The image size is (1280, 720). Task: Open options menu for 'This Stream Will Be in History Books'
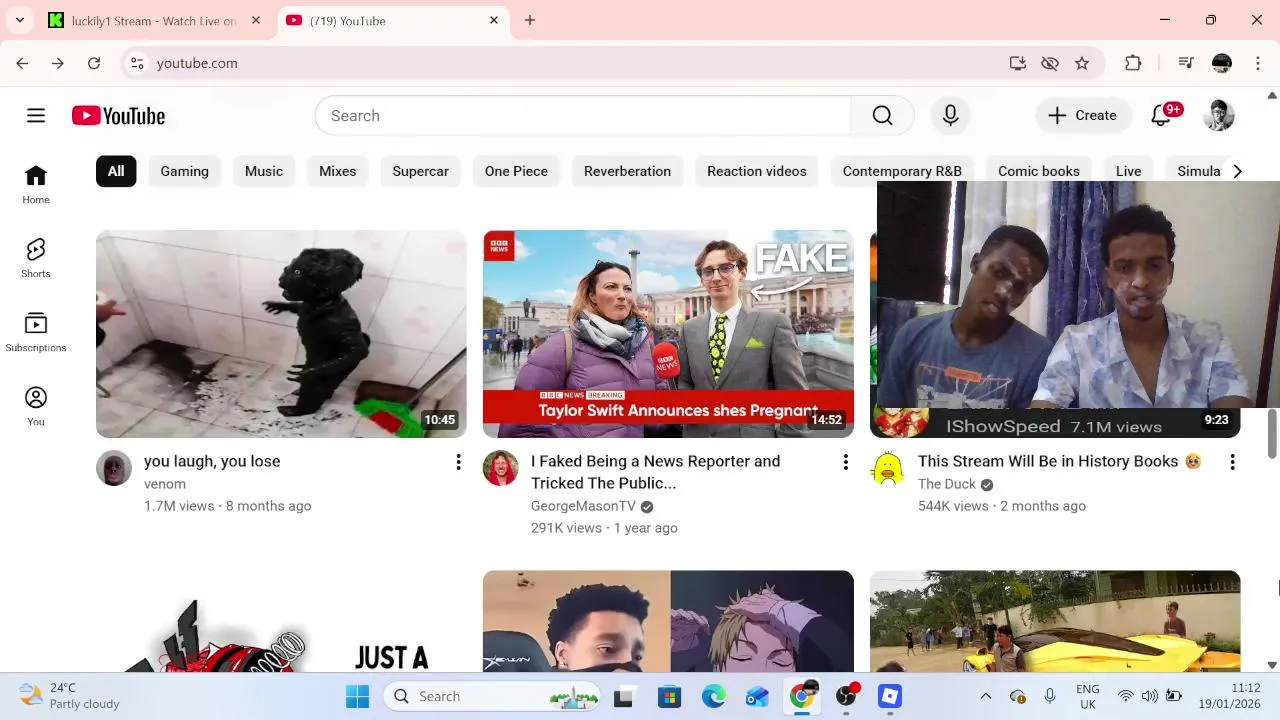pyautogui.click(x=1232, y=462)
